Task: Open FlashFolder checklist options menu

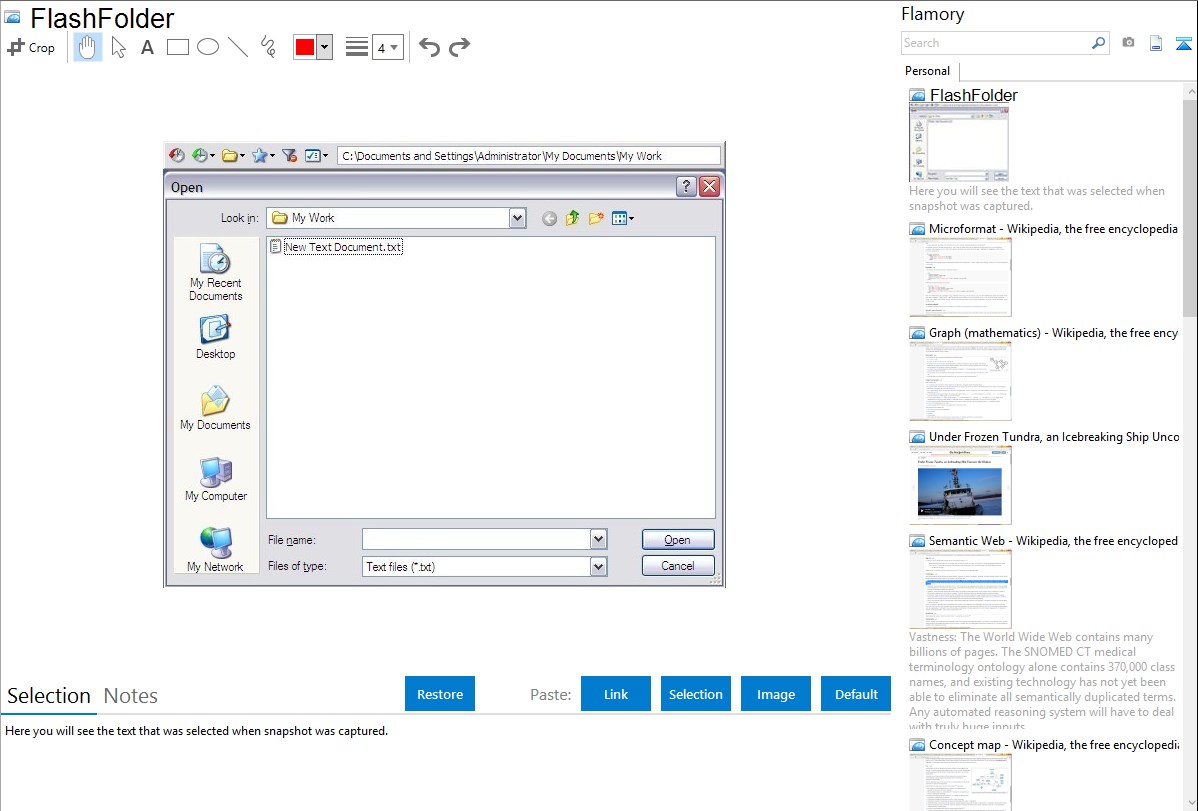Action: (316, 155)
